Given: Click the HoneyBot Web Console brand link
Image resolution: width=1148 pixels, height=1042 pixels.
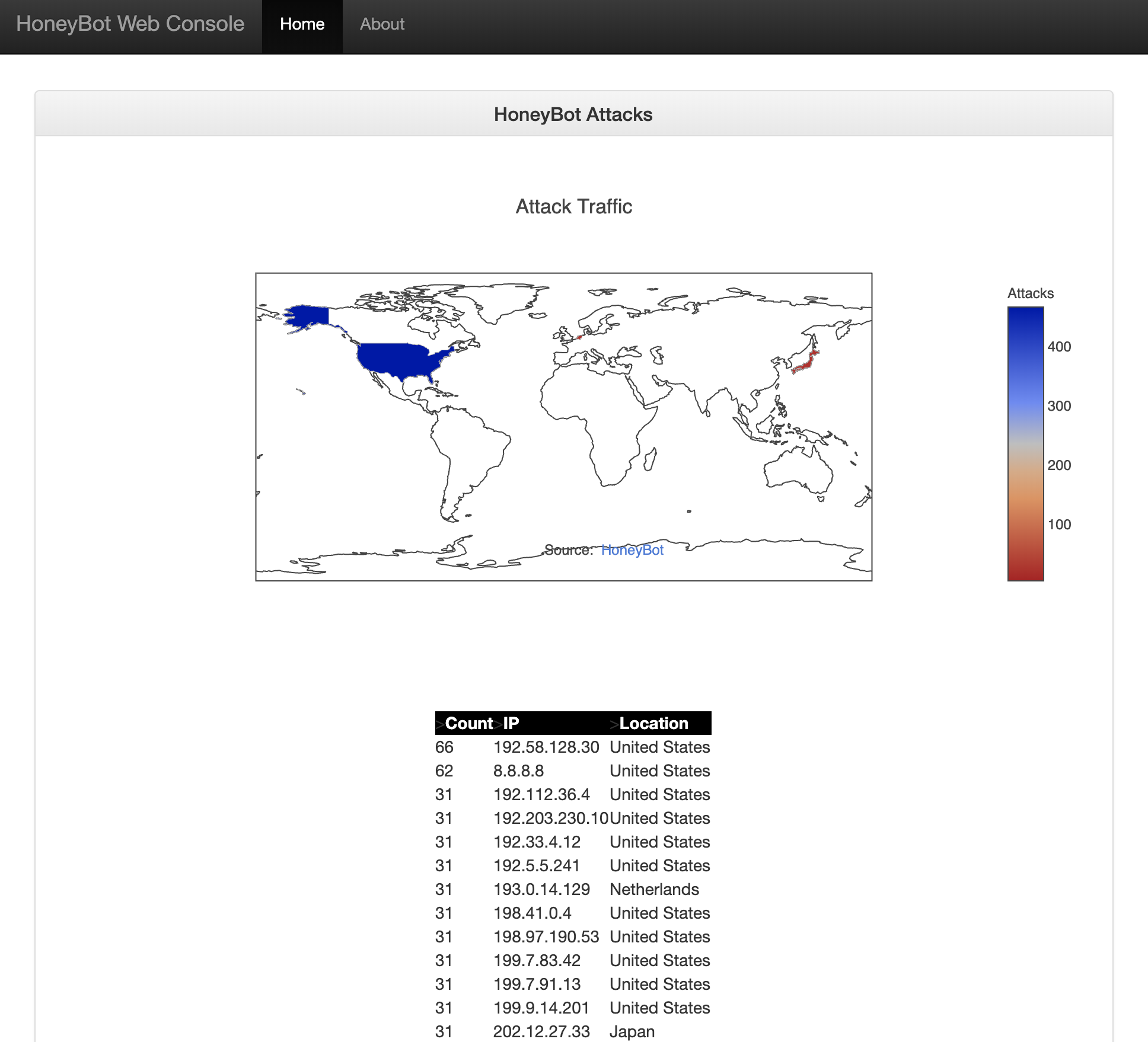Looking at the screenshot, I should click(x=130, y=24).
